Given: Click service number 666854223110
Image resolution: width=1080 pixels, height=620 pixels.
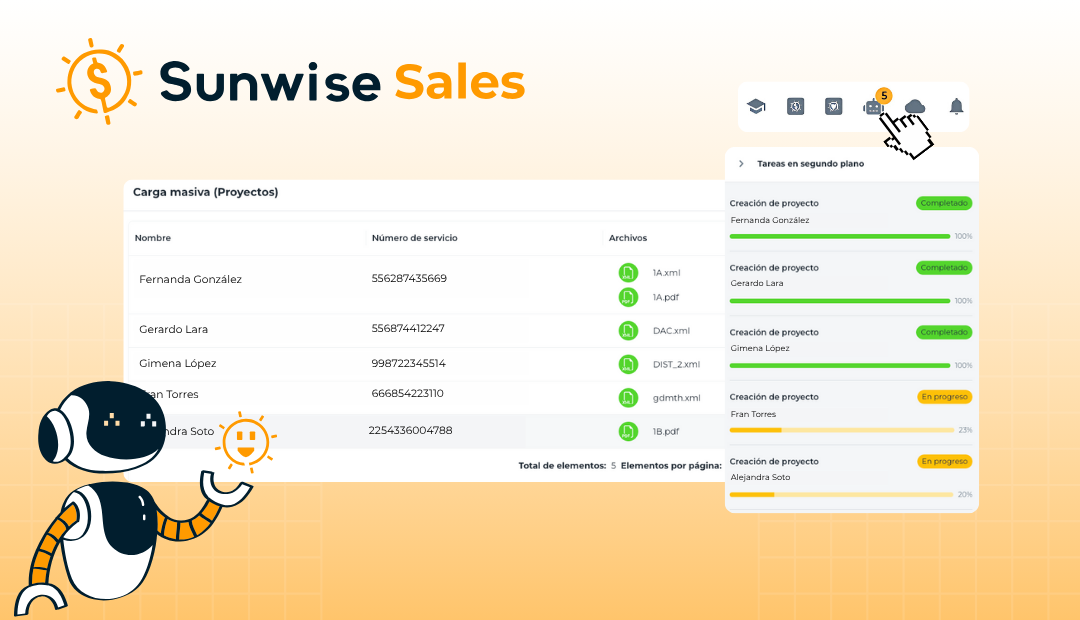Looking at the screenshot, I should pyautogui.click(x=408, y=393).
